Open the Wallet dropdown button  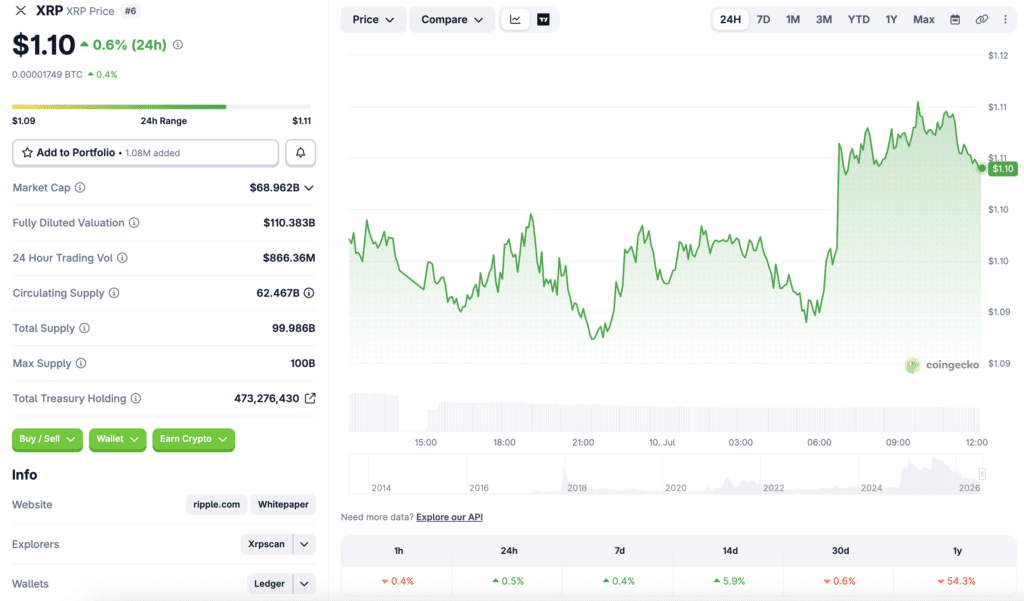118,439
